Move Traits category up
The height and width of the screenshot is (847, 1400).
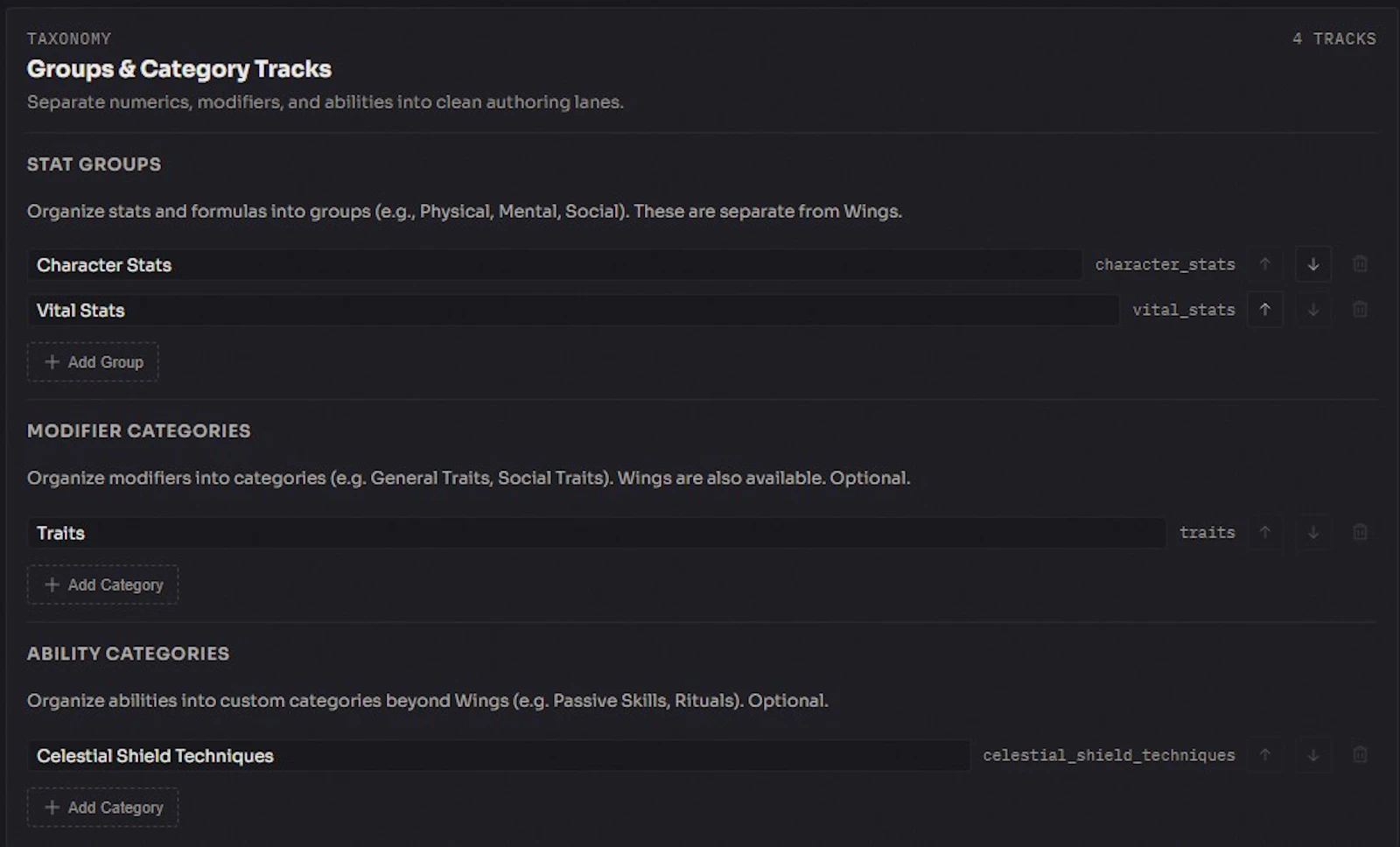(1265, 532)
